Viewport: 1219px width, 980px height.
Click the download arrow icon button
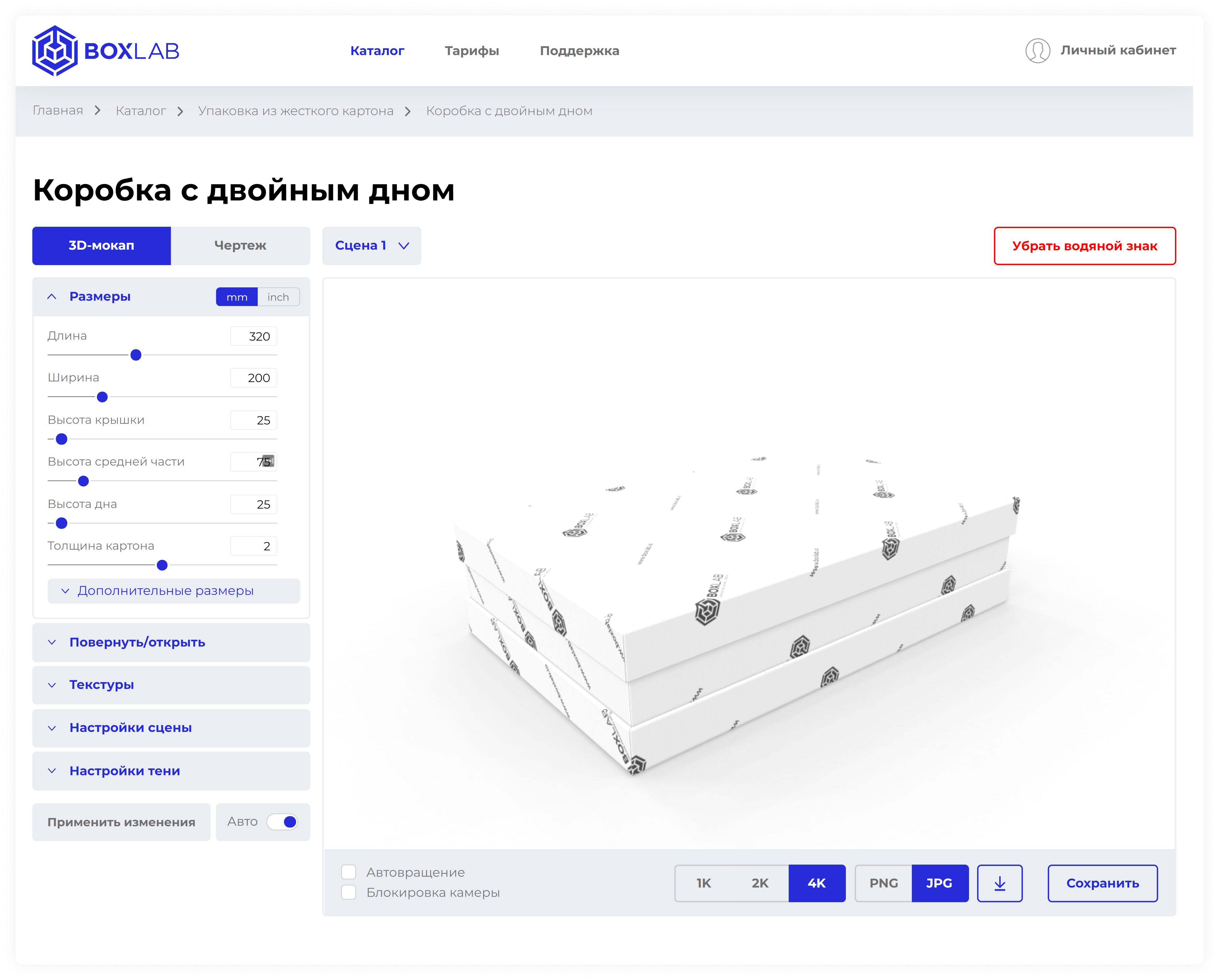(x=1000, y=883)
